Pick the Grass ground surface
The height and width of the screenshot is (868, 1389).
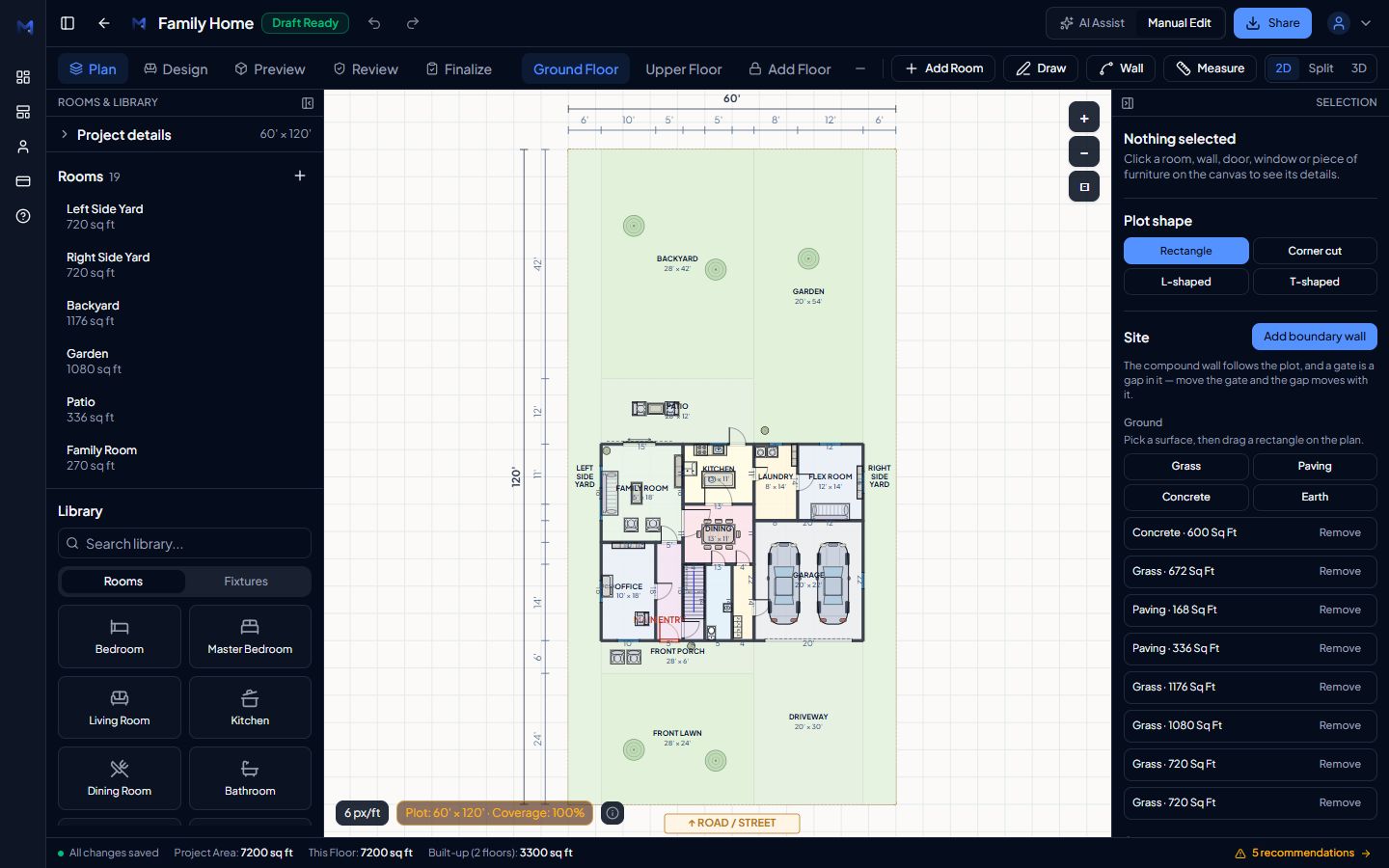(x=1186, y=466)
